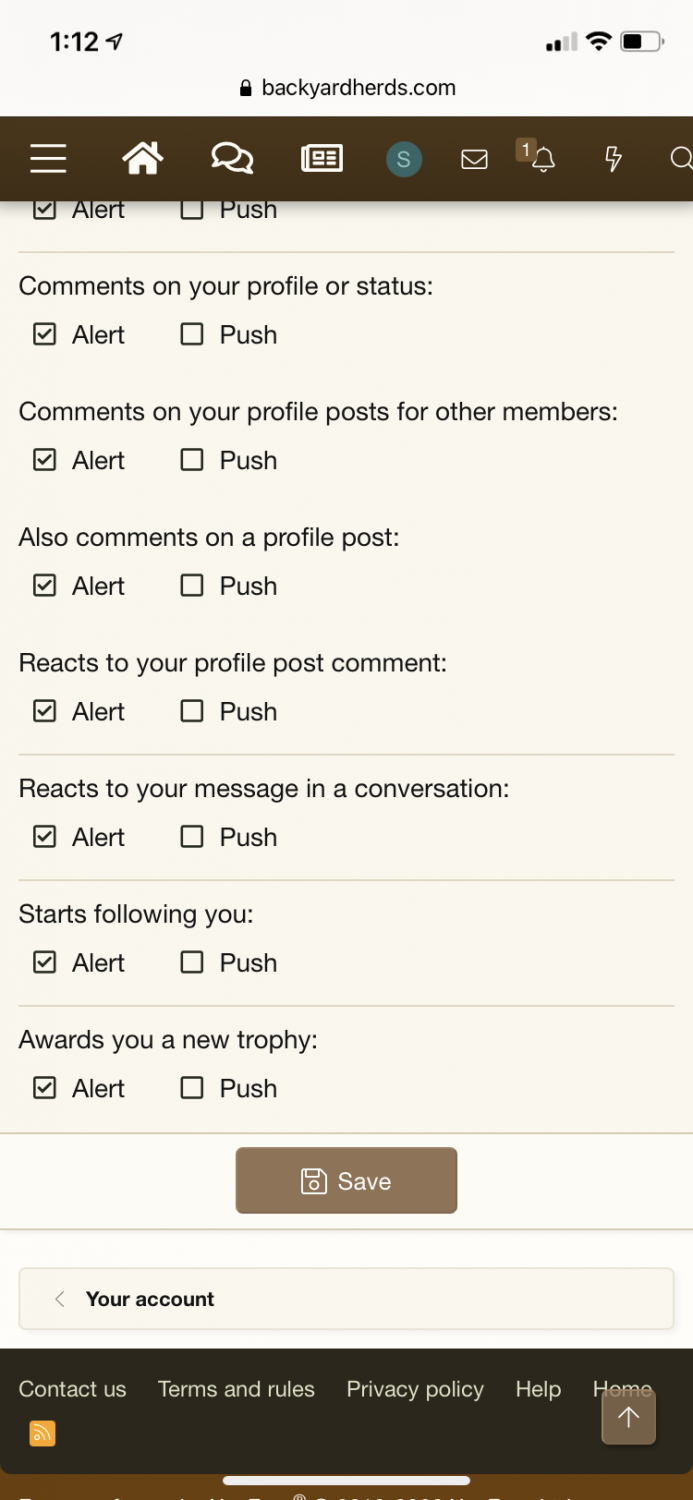Image resolution: width=693 pixels, height=1500 pixels.
Task: Tap the RSS feed icon
Action: click(x=42, y=1433)
